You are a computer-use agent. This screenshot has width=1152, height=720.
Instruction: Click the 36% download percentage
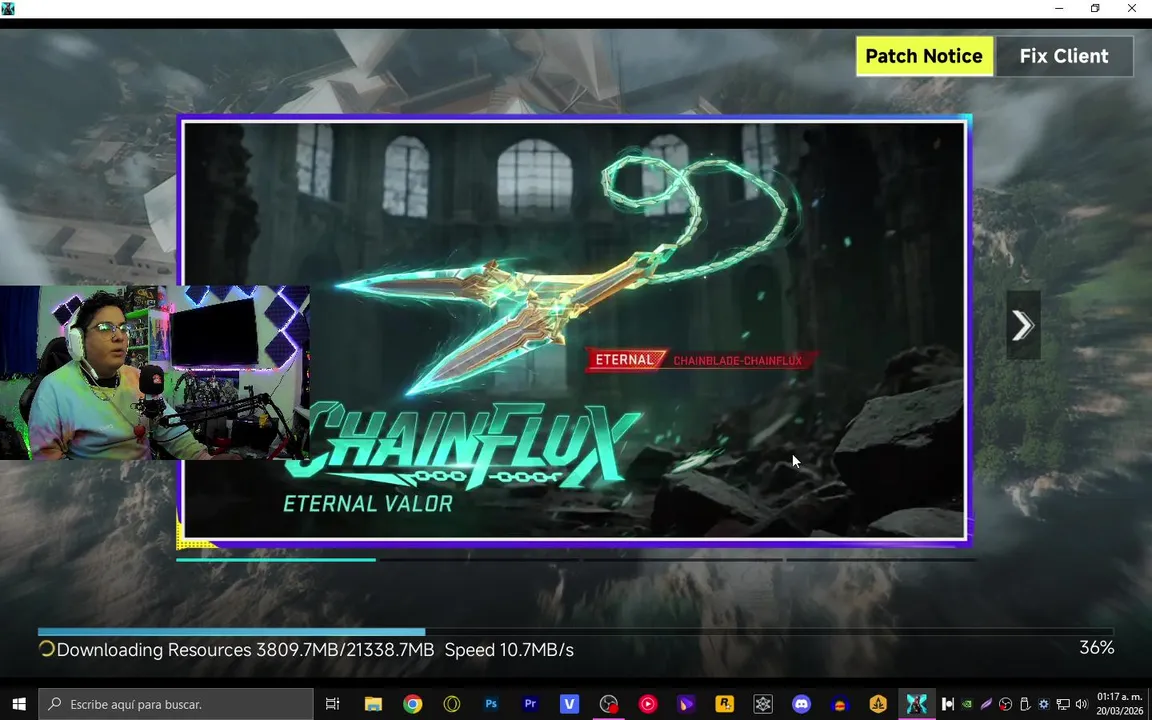[x=1096, y=647]
